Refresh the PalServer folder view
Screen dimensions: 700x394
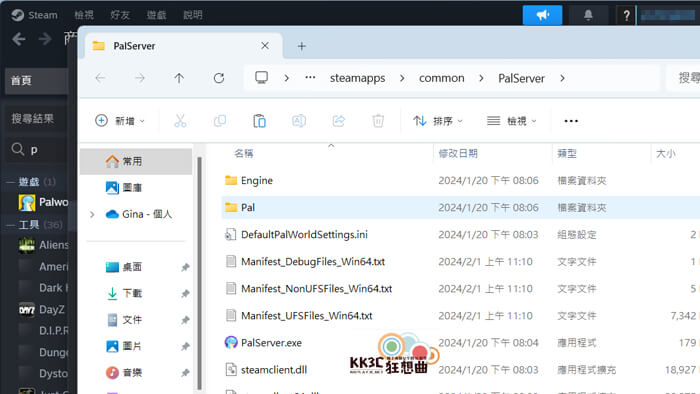219,79
